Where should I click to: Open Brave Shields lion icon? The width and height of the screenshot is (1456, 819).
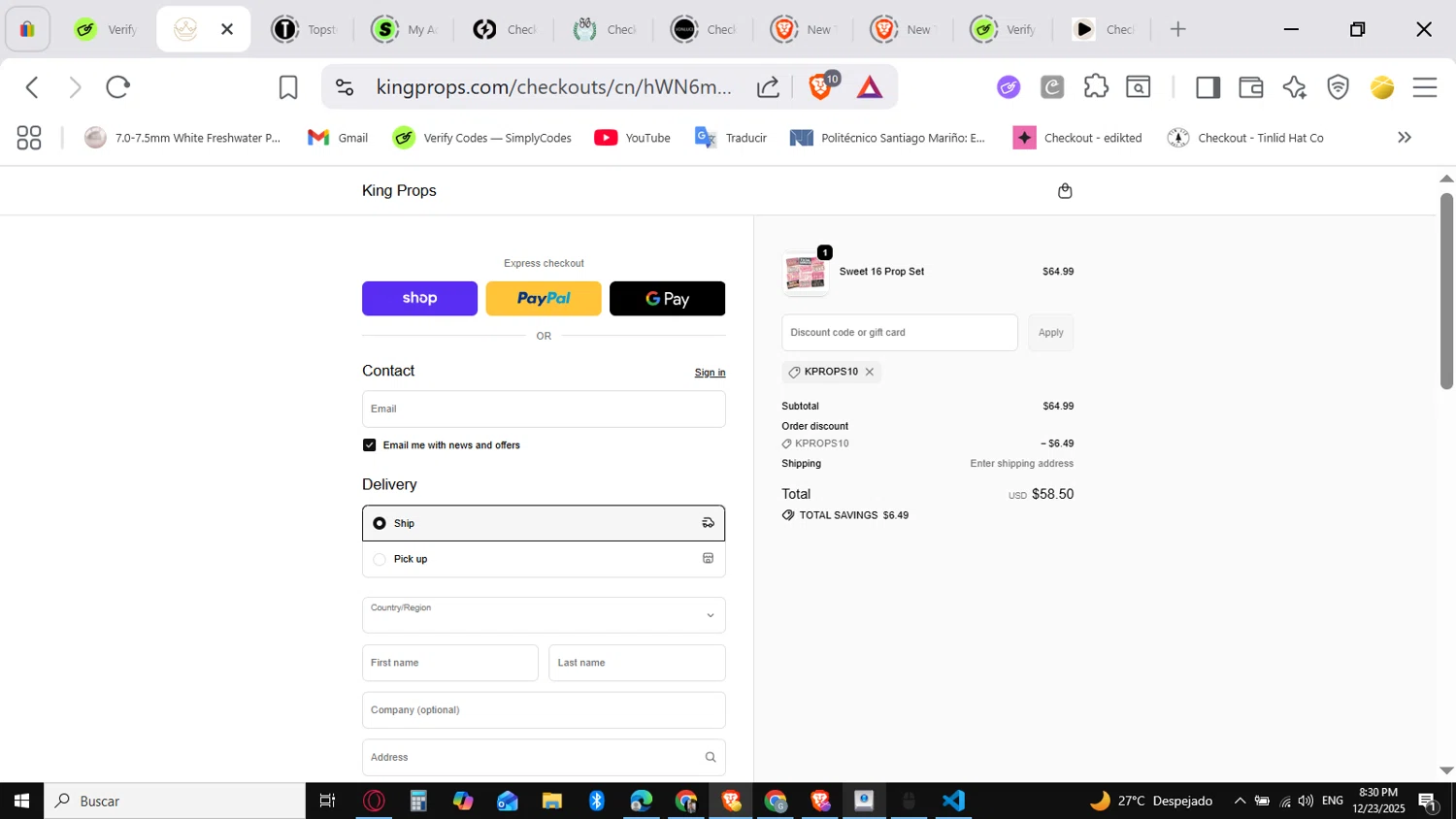click(x=821, y=87)
